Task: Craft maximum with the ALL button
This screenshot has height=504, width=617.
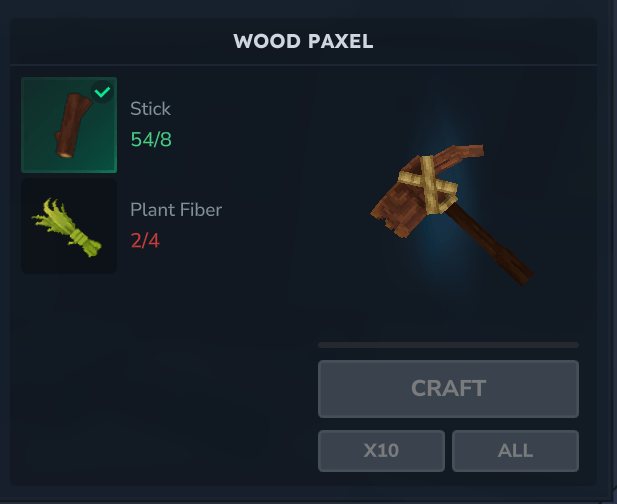Action: pos(515,450)
